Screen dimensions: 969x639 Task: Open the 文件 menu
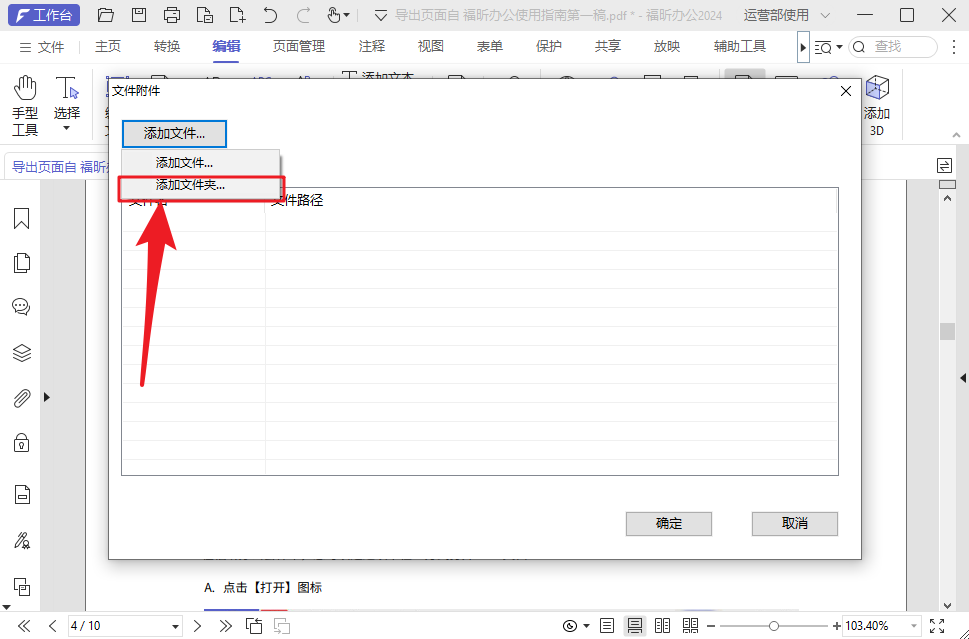pyautogui.click(x=42, y=47)
